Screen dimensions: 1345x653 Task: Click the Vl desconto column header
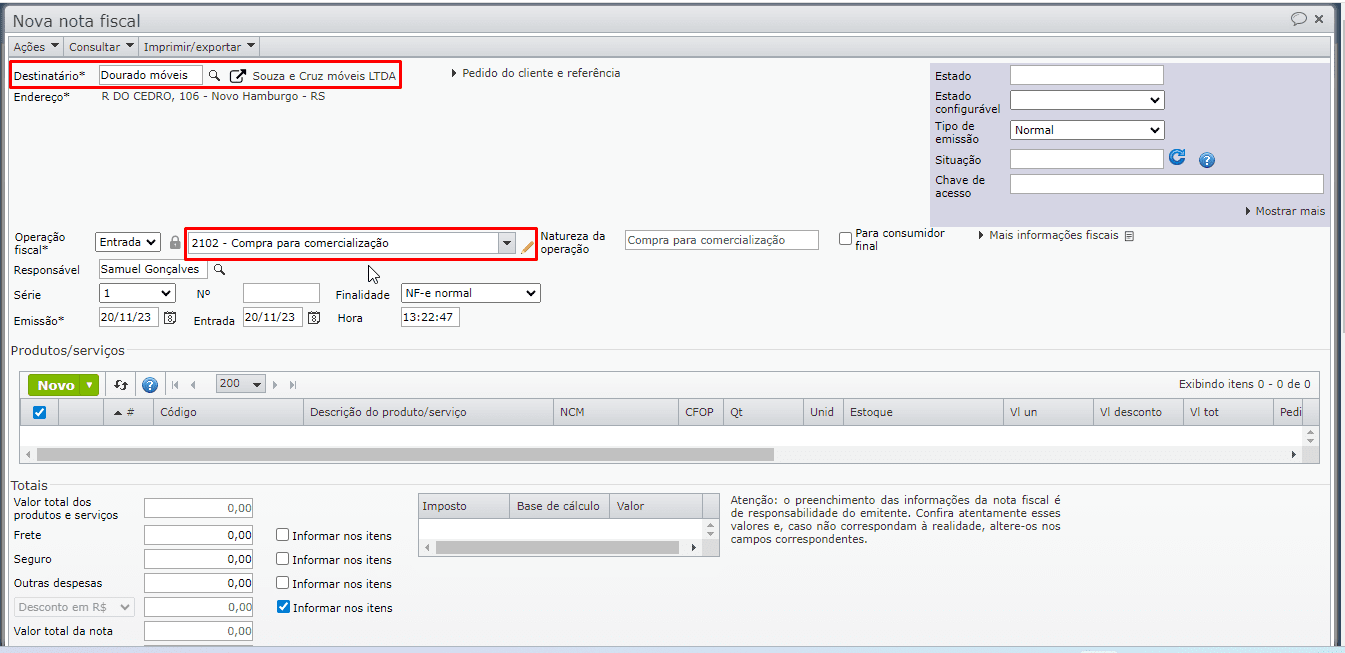[x=1137, y=412]
